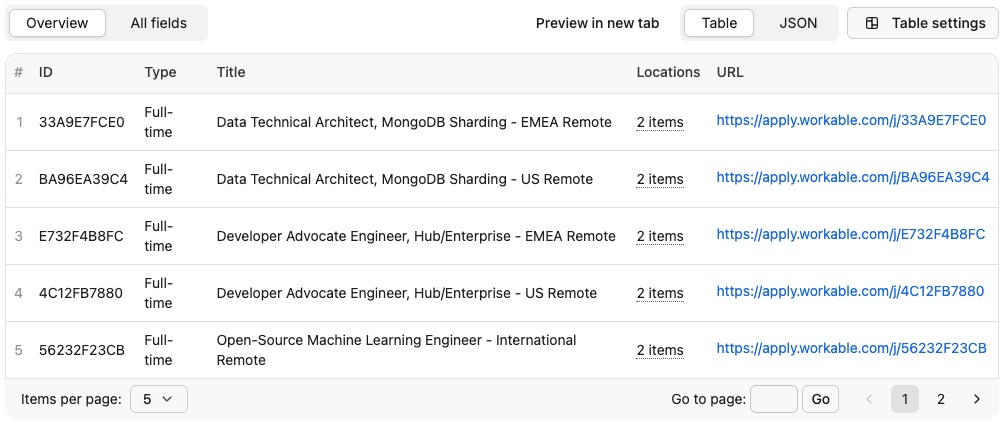Open Table settings
Image resolution: width=1006 pixels, height=426 pixels.
coord(925,23)
